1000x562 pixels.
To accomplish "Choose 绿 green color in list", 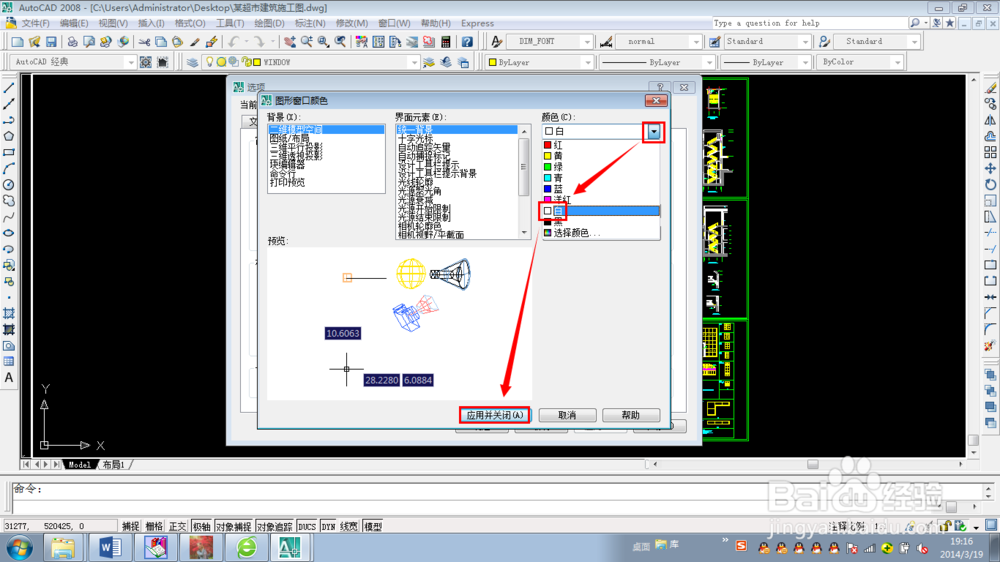I will (601, 167).
